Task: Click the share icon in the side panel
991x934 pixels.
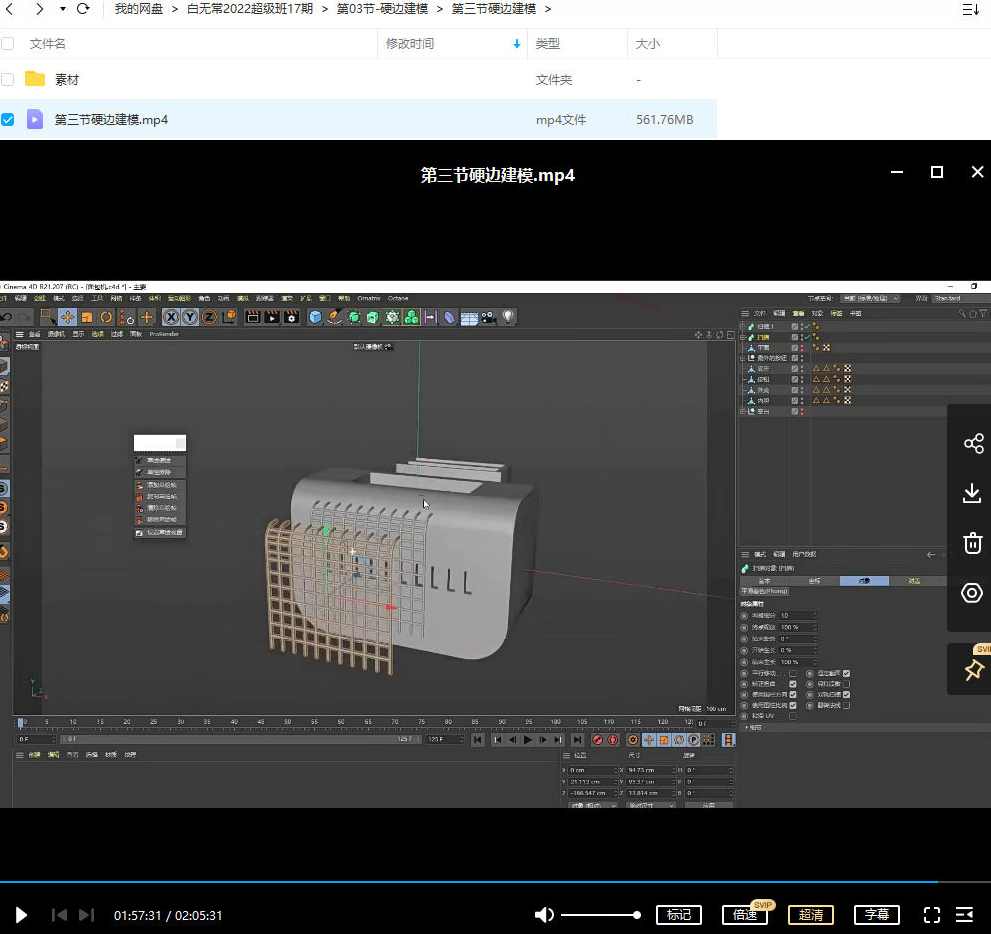Action: click(972, 444)
